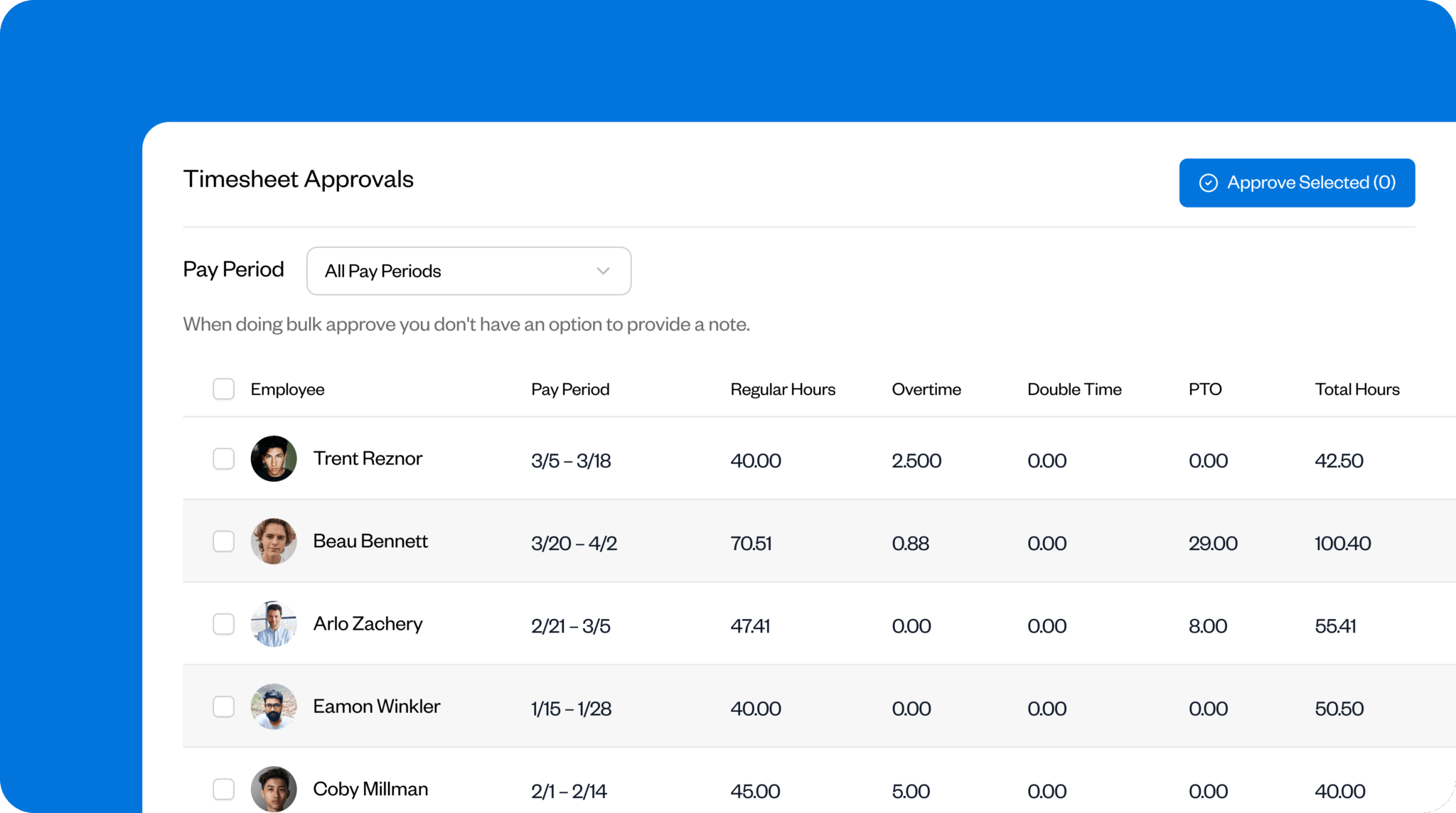Click the Total Hours column header
Viewport: 1456px width, 813px height.
pyautogui.click(x=1356, y=389)
